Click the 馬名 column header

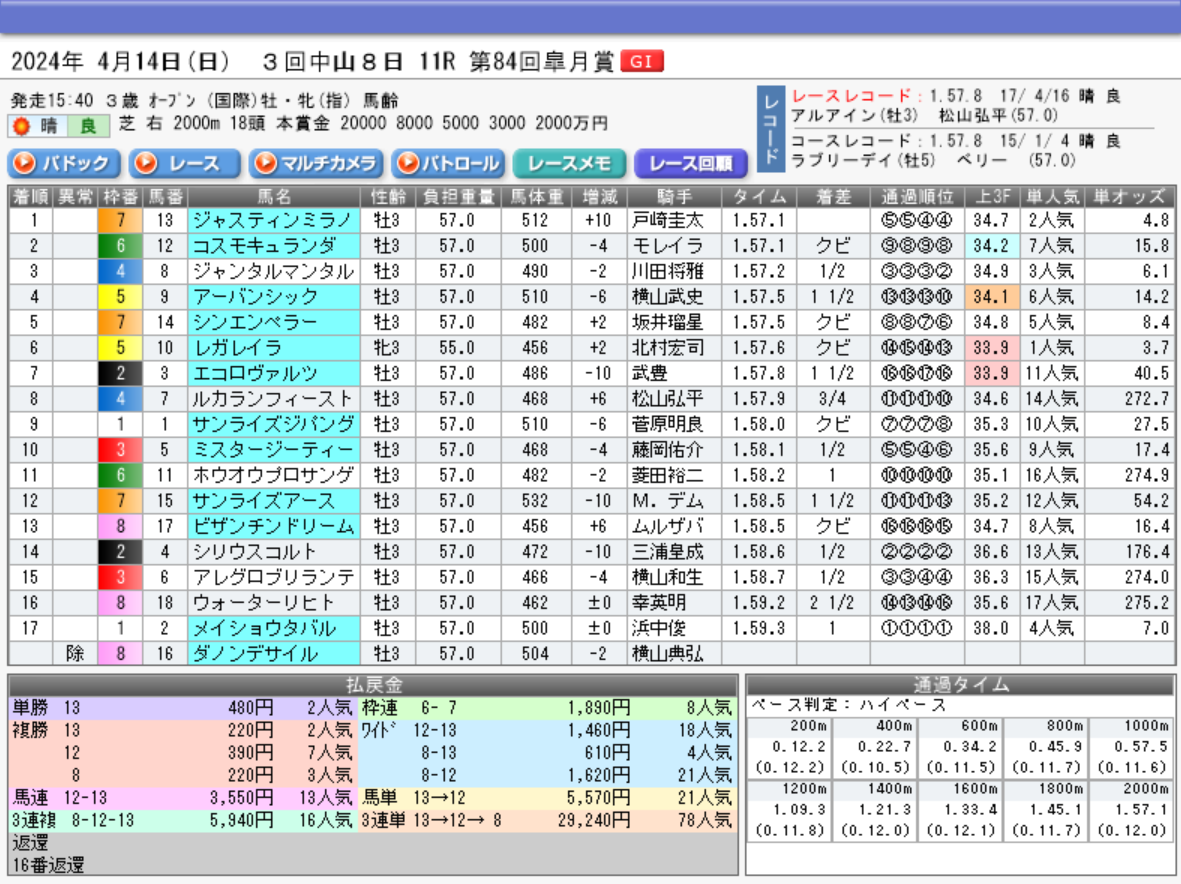click(x=274, y=197)
